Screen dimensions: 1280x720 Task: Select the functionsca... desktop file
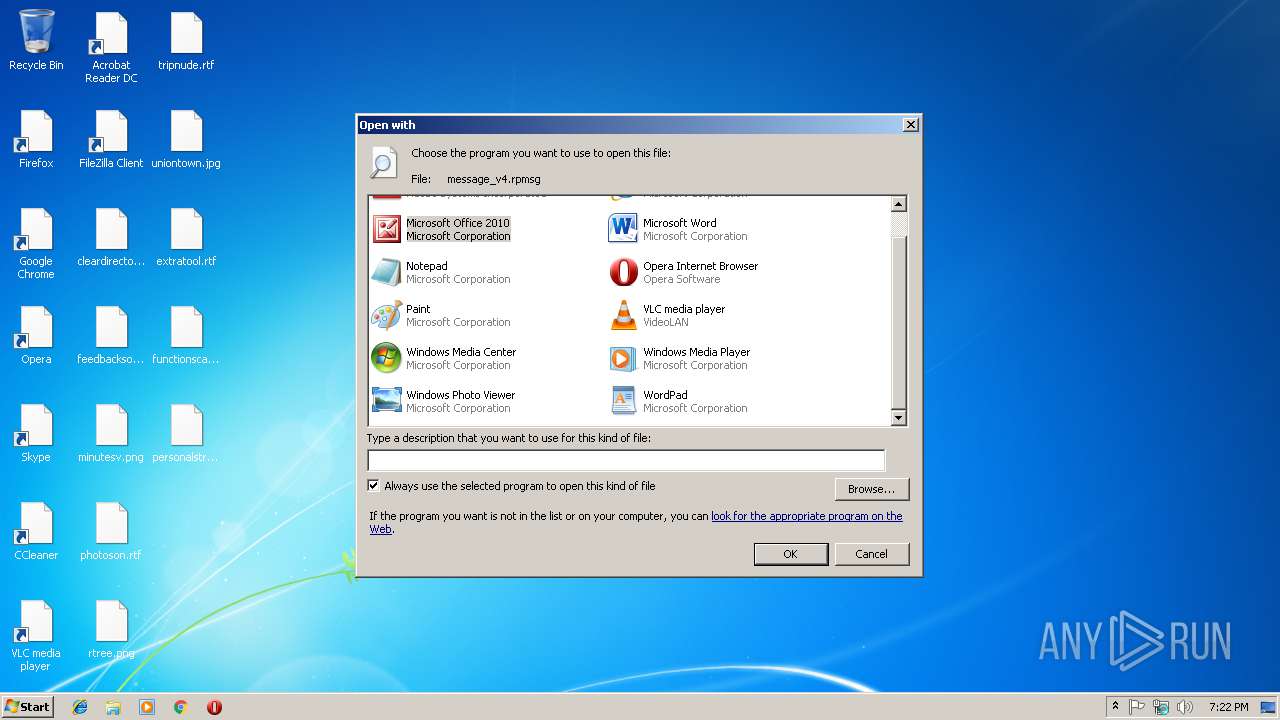click(186, 335)
